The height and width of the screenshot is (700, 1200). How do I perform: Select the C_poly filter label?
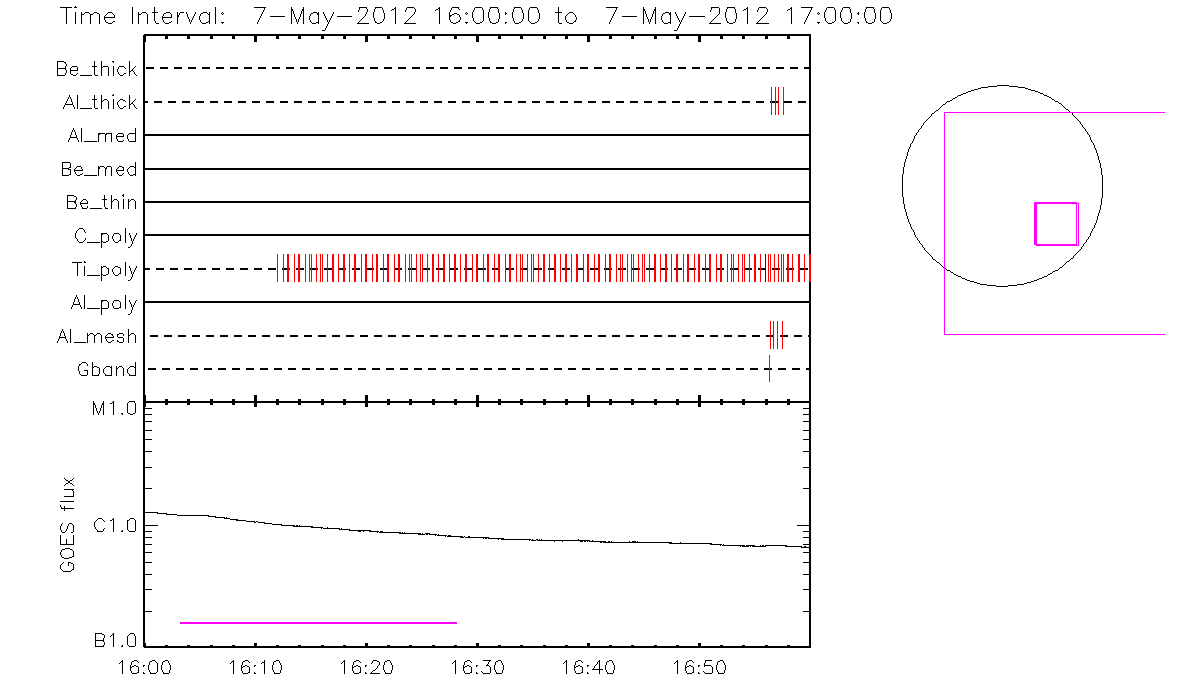tap(105, 236)
